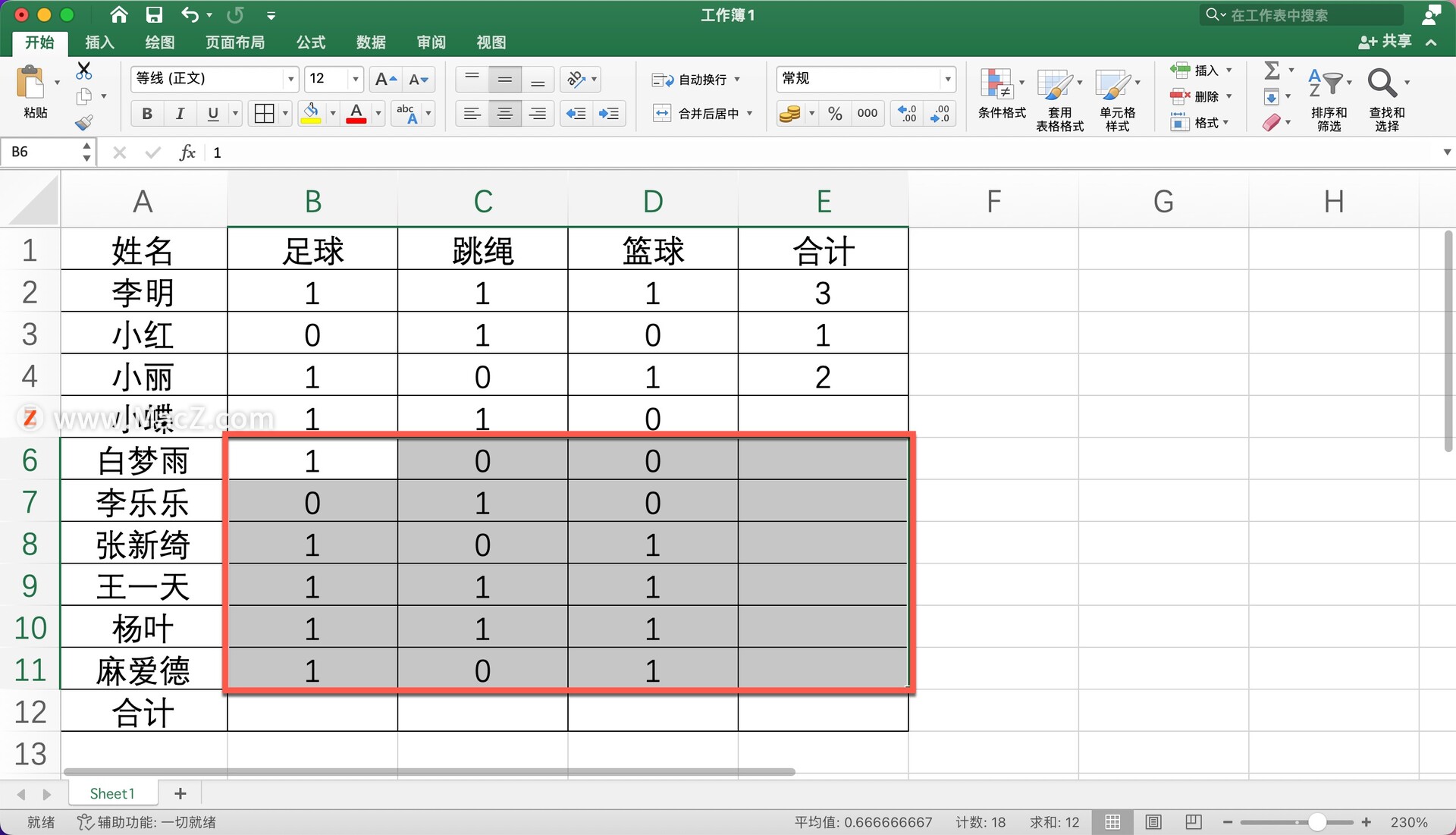Apply thousands separator 000 format
The image size is (1456, 835).
pyautogui.click(x=868, y=114)
